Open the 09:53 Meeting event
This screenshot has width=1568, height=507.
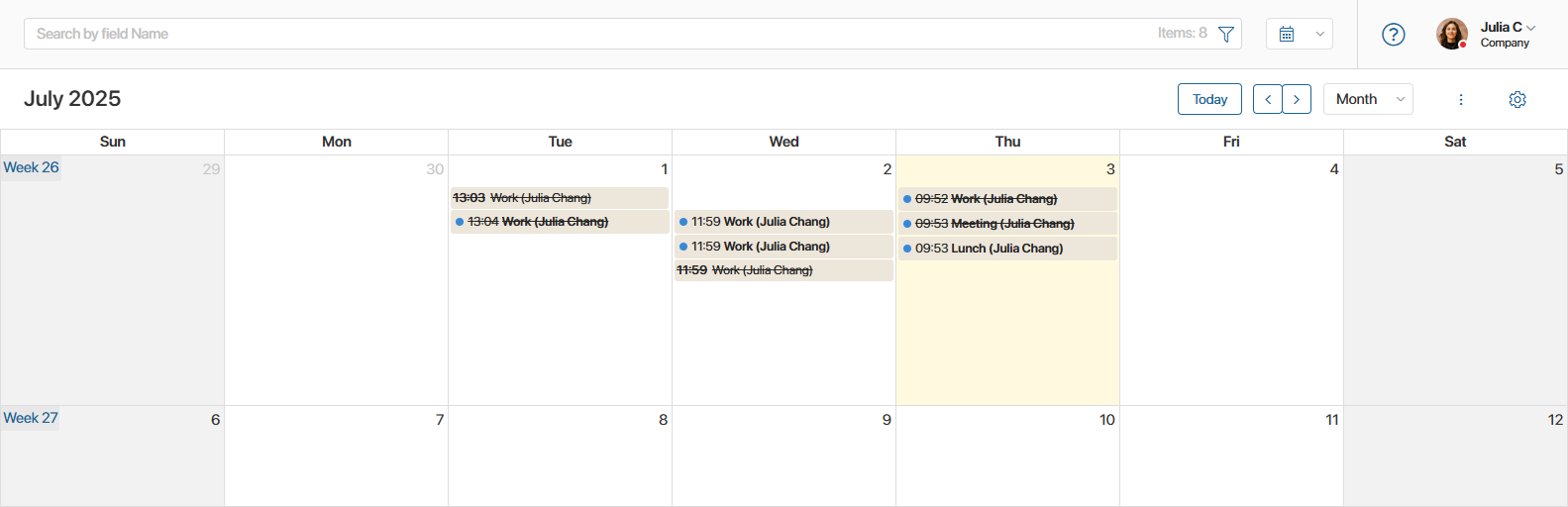(x=1007, y=224)
